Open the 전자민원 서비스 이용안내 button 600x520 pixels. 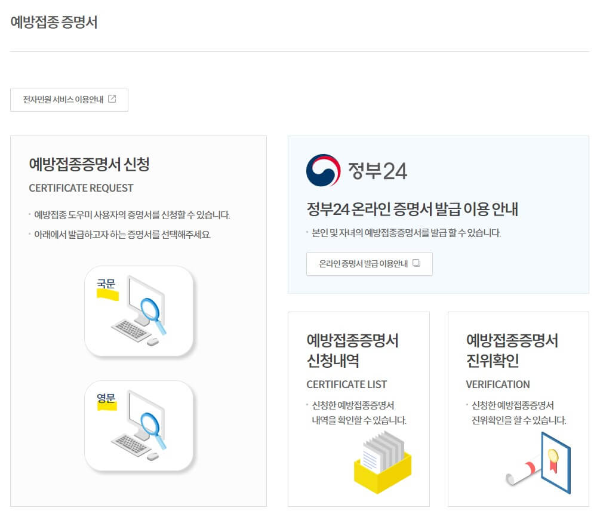coord(69,100)
